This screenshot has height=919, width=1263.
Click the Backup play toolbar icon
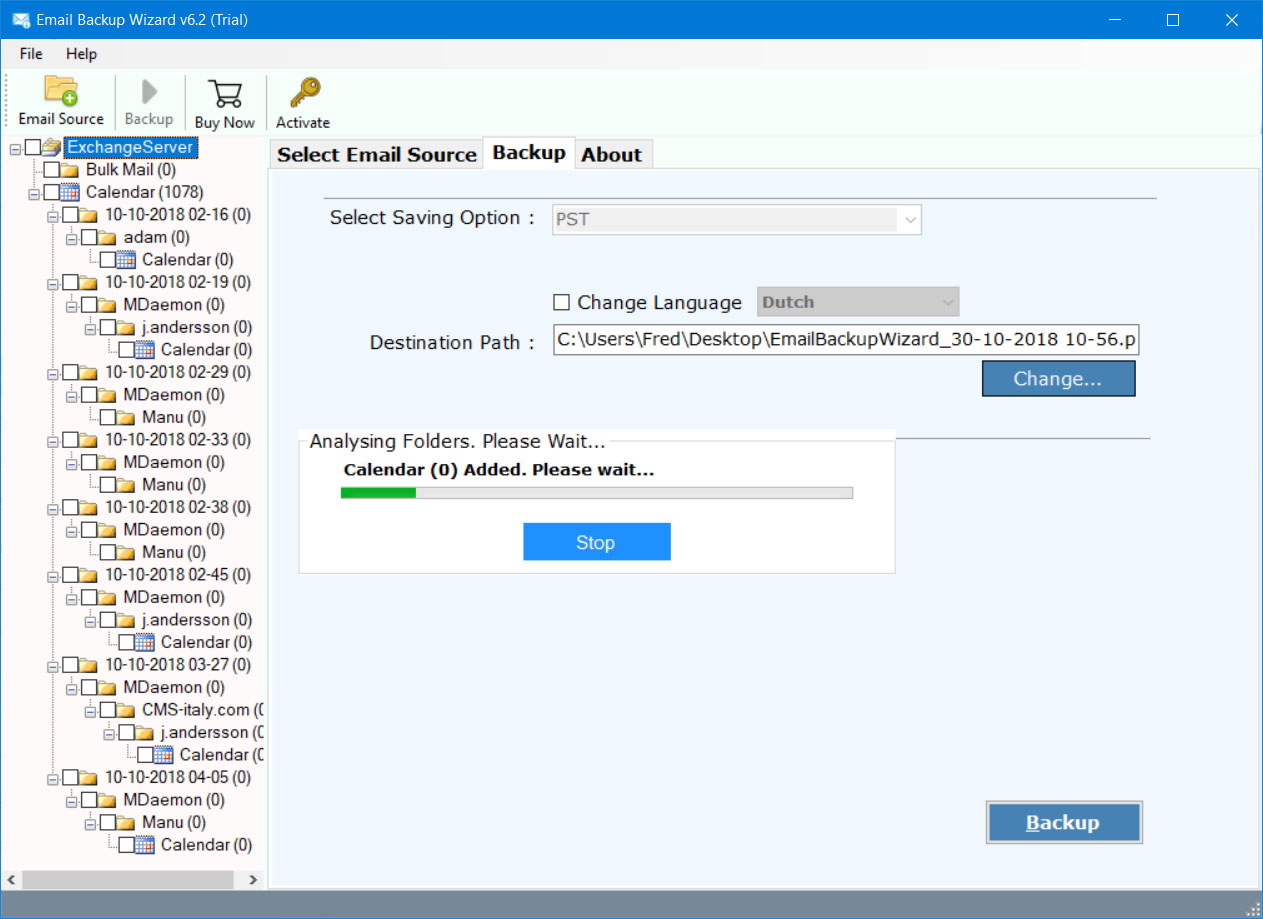pos(149,92)
